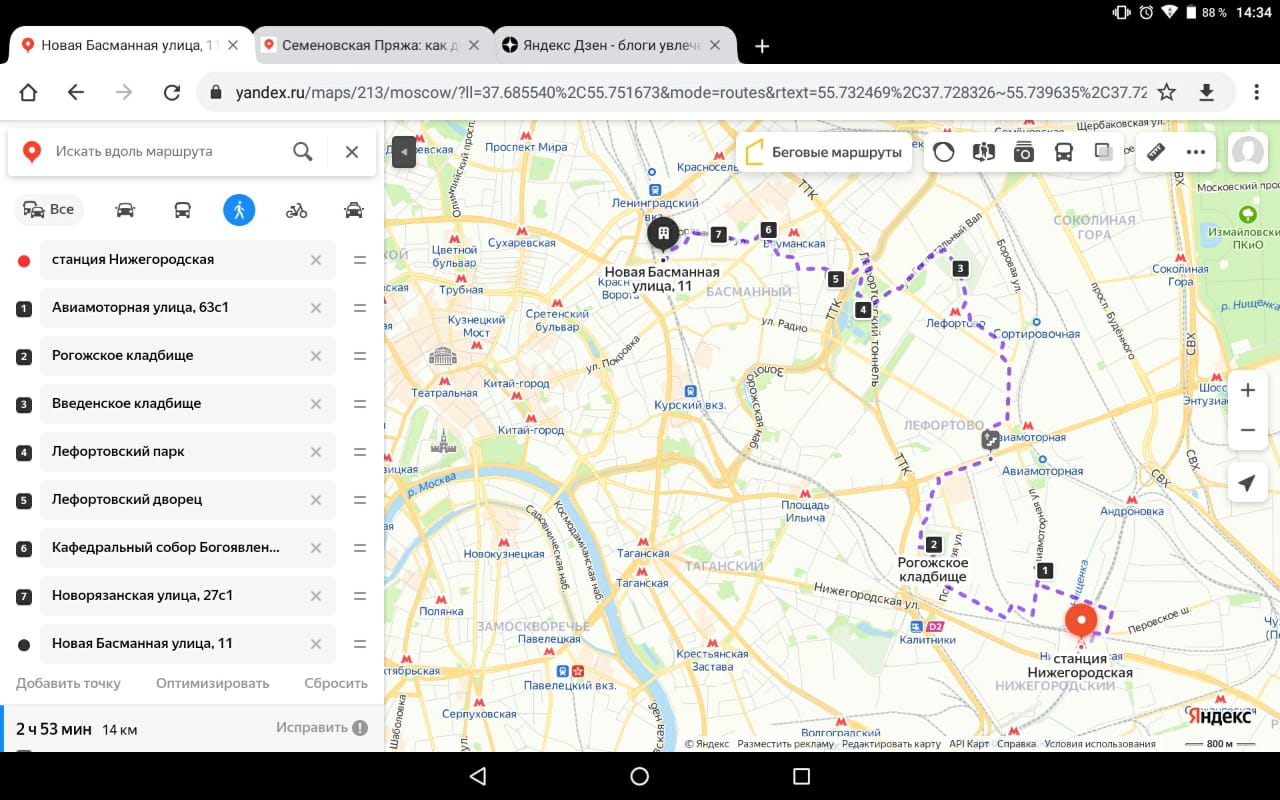The height and width of the screenshot is (800, 1280).
Task: Remove Авиамоторная улица, 63с1 waypoint
Action: tap(316, 308)
